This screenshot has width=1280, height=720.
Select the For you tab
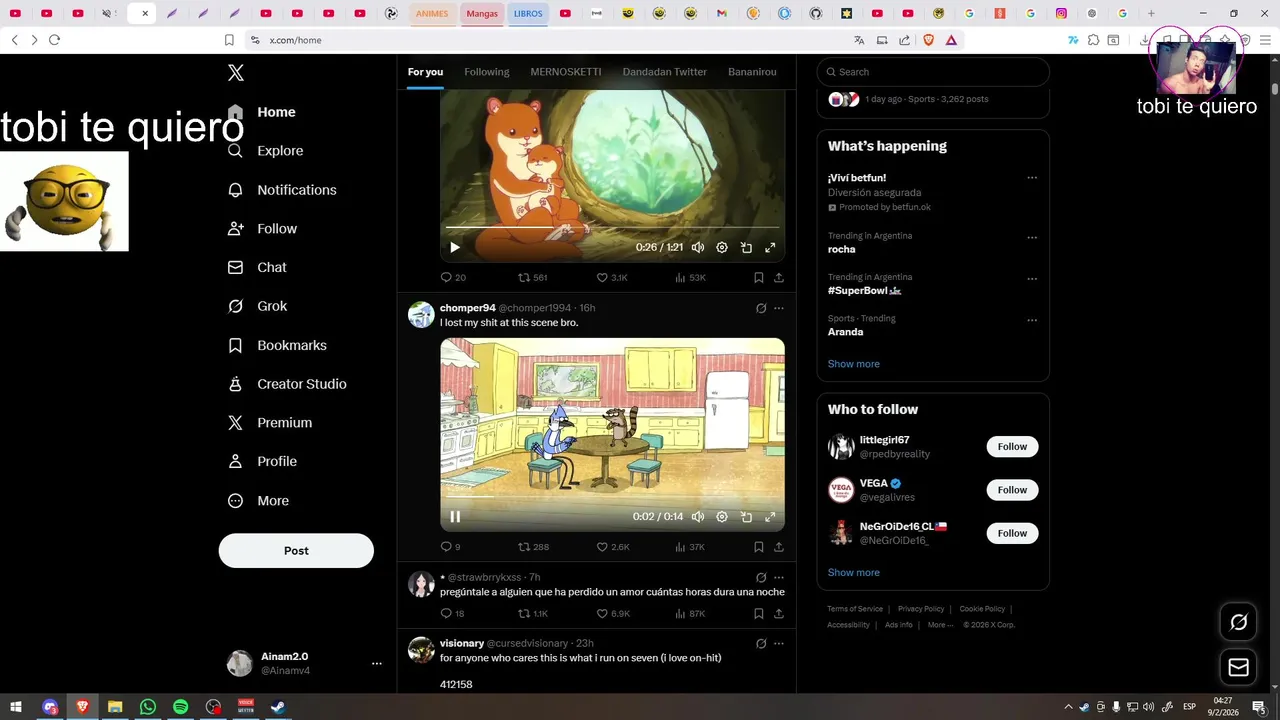(x=425, y=72)
